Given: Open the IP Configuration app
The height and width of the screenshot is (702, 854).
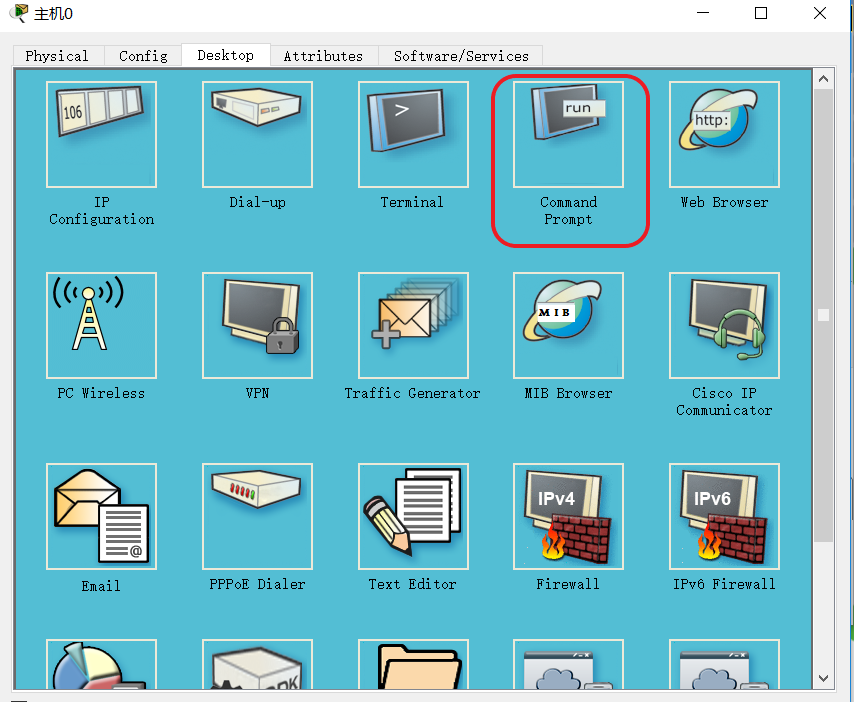Looking at the screenshot, I should point(101,135).
